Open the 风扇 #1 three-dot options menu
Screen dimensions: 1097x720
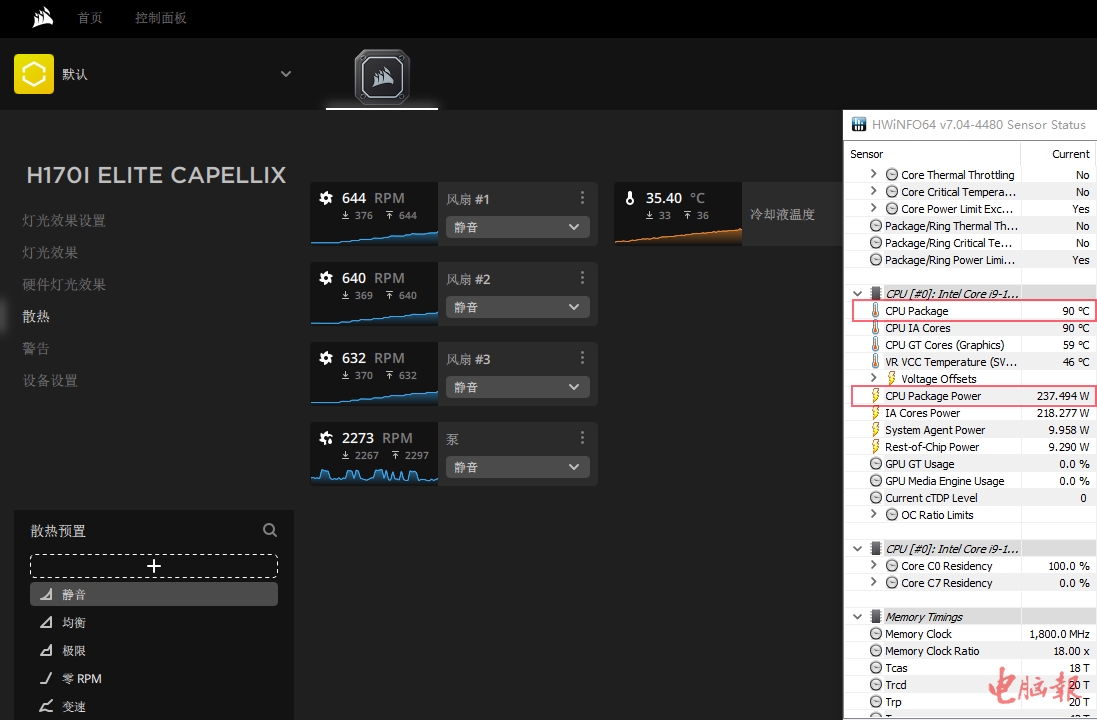pyautogui.click(x=582, y=198)
